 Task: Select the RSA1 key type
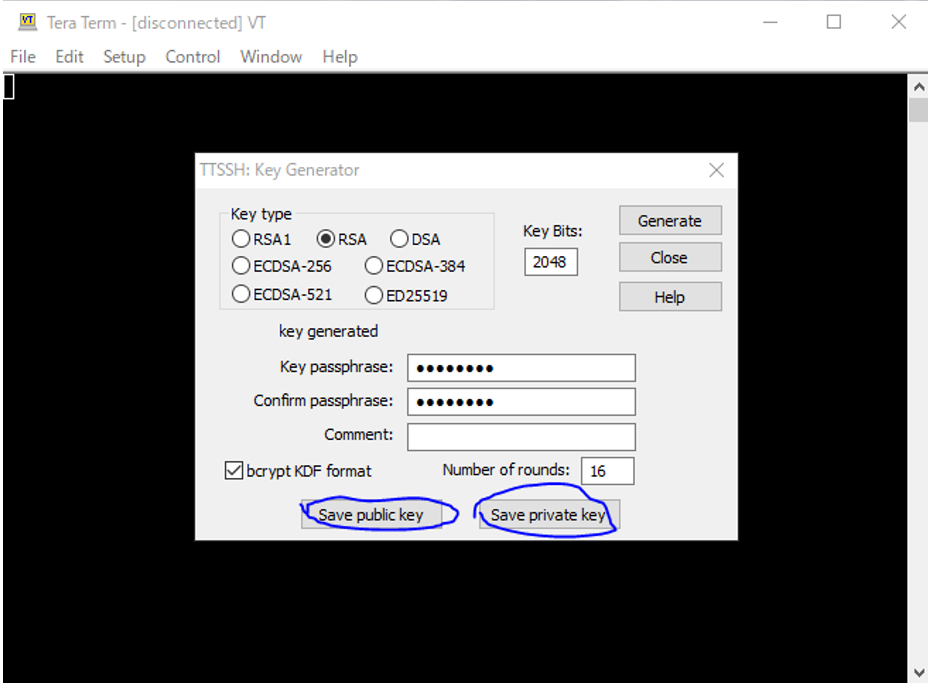[x=241, y=239]
